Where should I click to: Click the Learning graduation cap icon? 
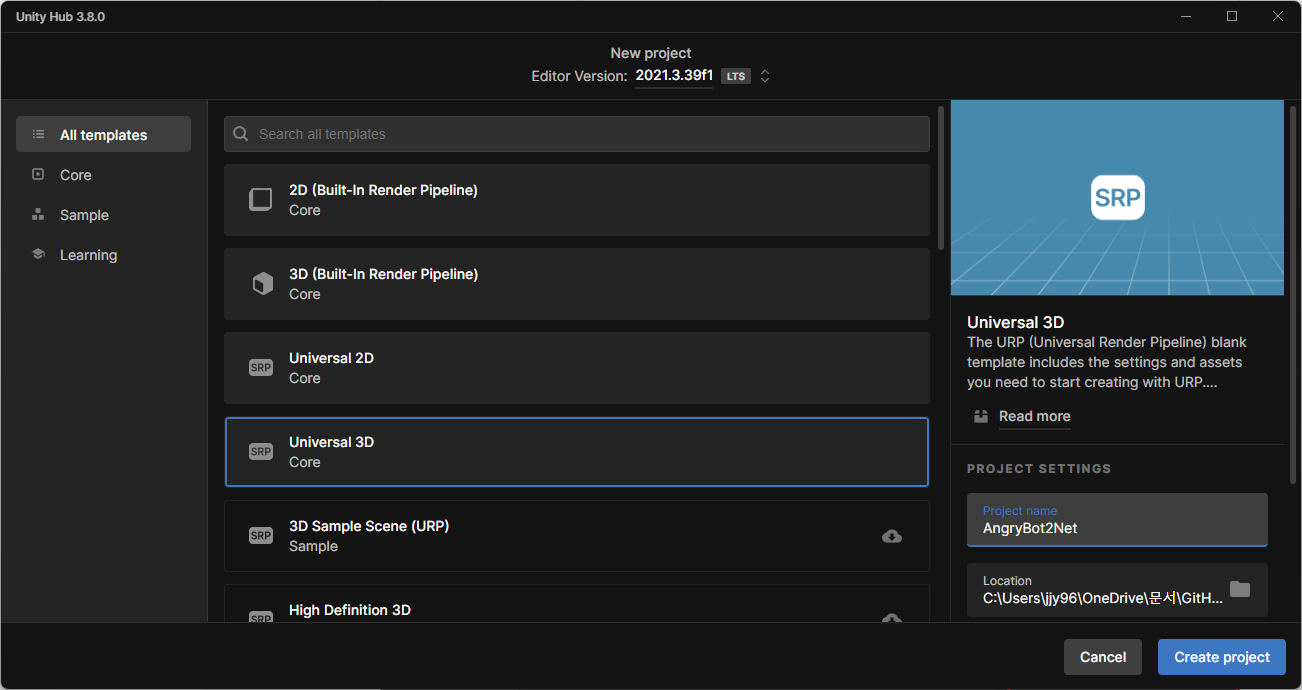pos(38,254)
